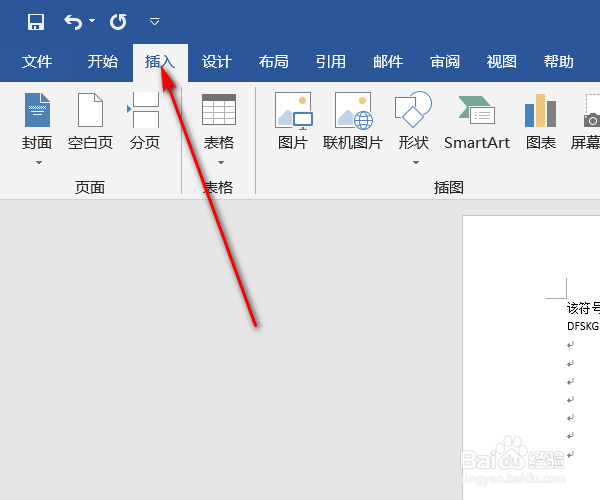
Task: Insert a 图片 (Picture) from device
Action: [x=293, y=122]
